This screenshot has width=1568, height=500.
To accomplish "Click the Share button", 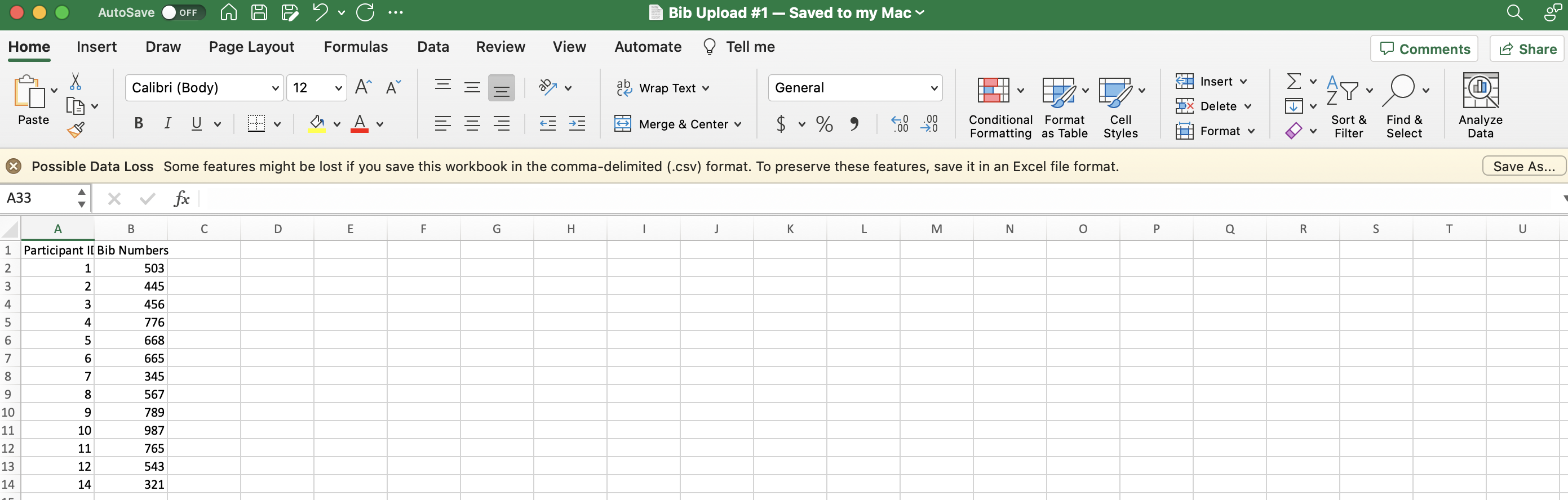I will (1528, 50).
